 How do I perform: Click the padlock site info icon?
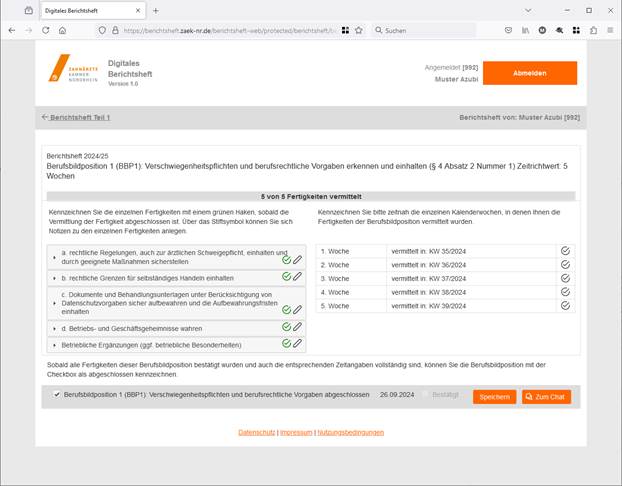115,30
